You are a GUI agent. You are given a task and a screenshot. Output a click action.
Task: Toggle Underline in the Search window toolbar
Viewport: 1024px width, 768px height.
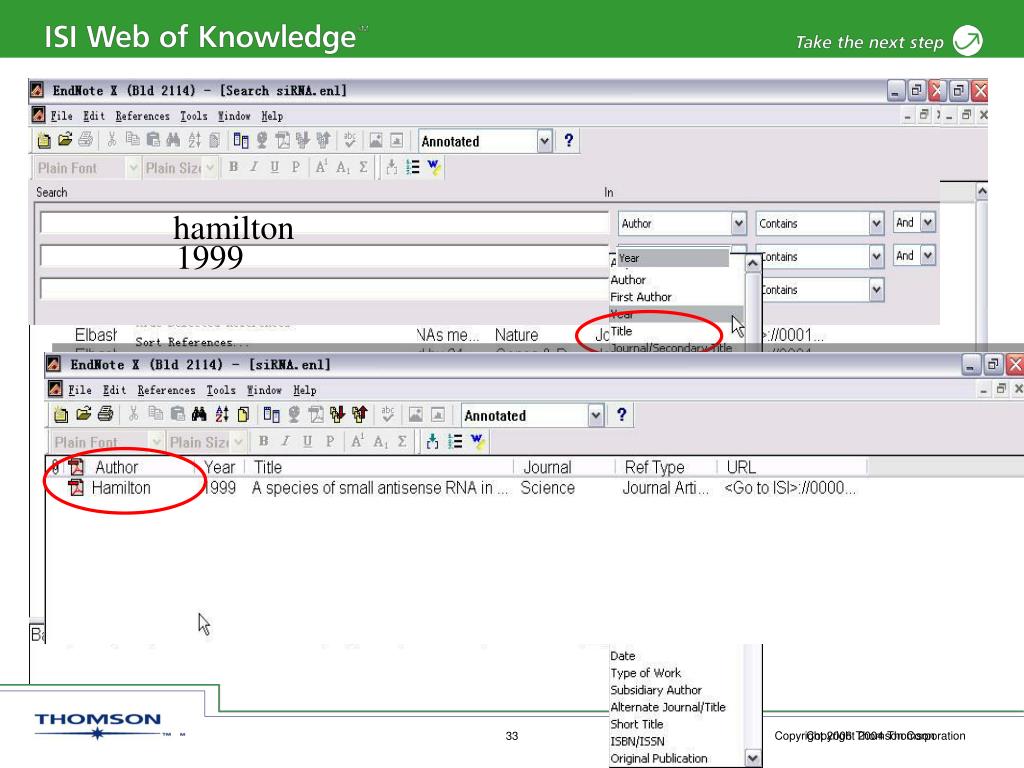tap(275, 168)
